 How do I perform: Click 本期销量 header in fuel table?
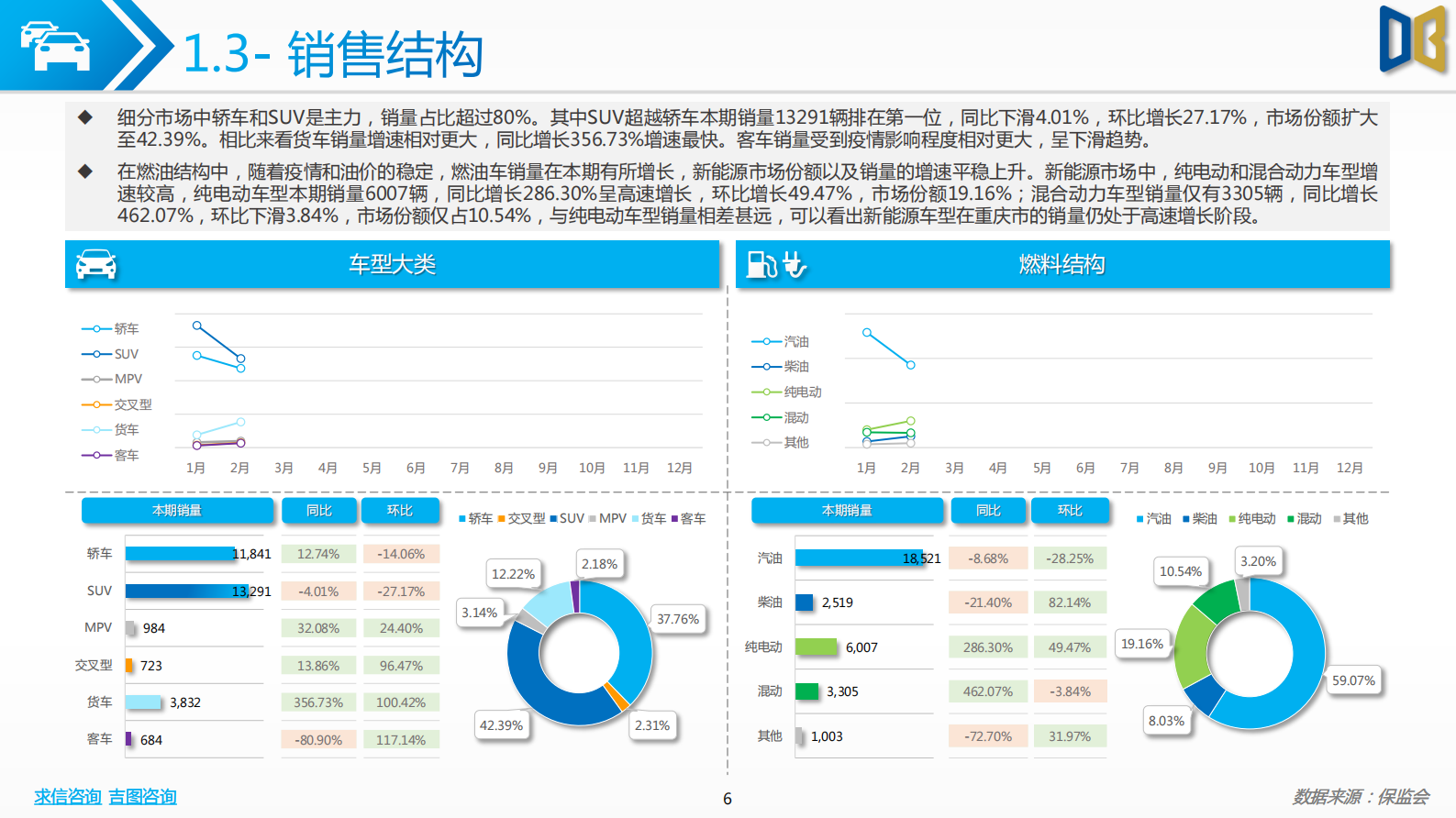[x=847, y=510]
